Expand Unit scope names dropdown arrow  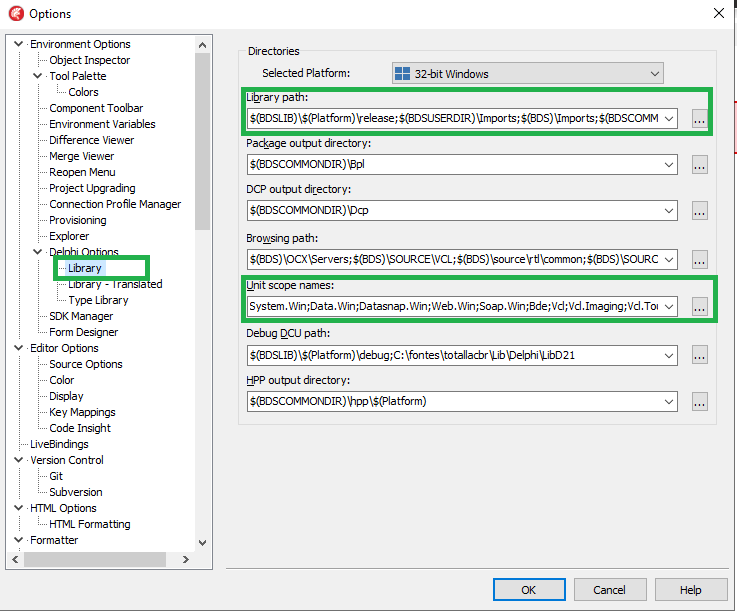point(669,306)
